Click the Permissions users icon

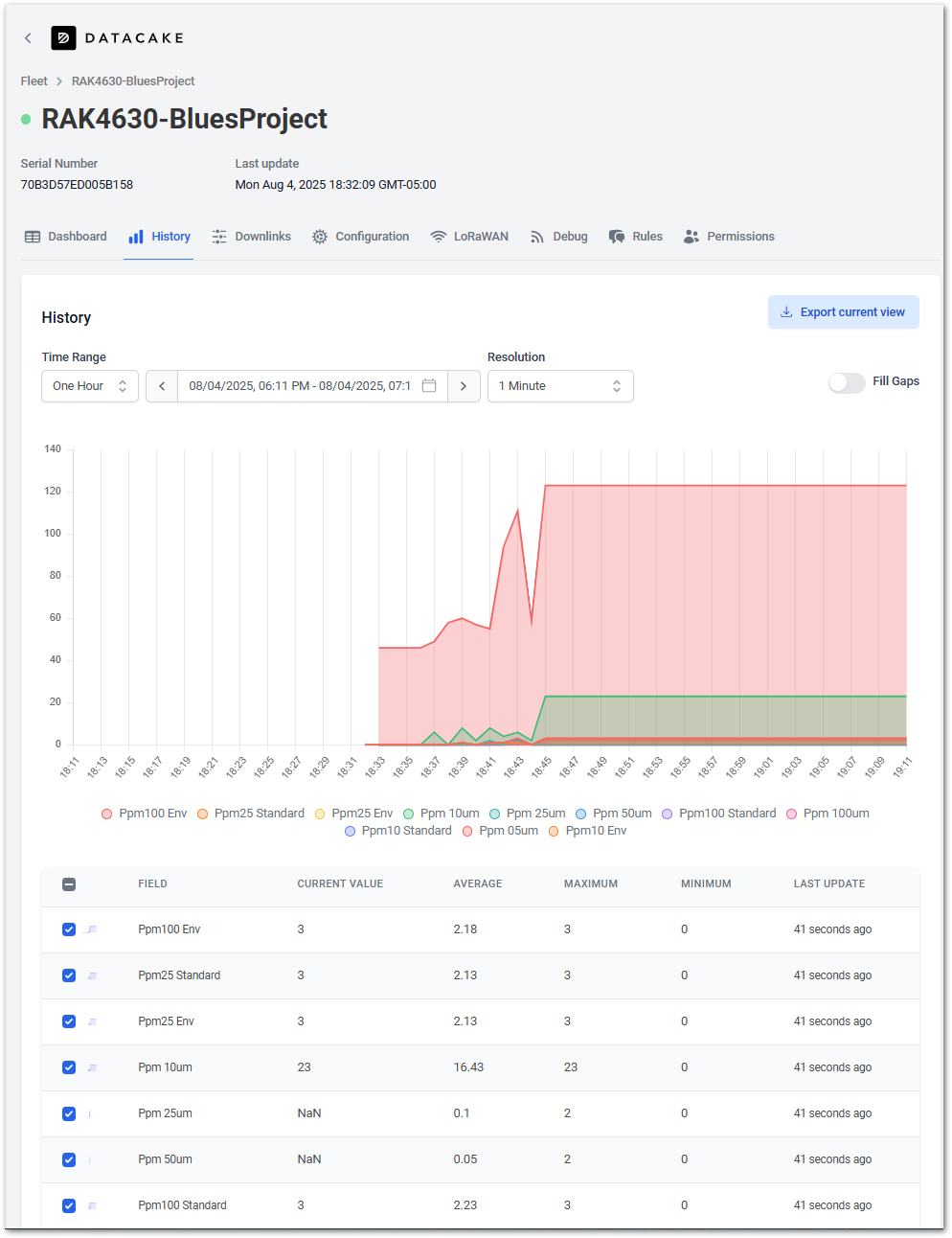691,237
